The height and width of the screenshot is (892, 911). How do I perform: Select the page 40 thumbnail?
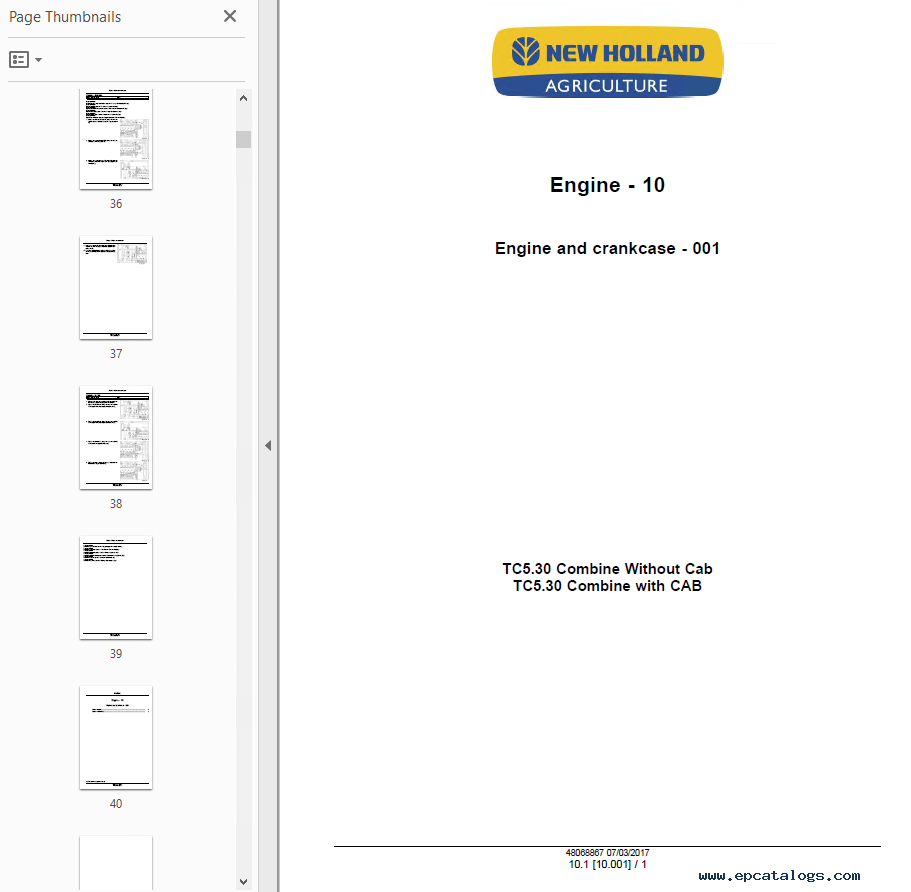click(x=116, y=737)
